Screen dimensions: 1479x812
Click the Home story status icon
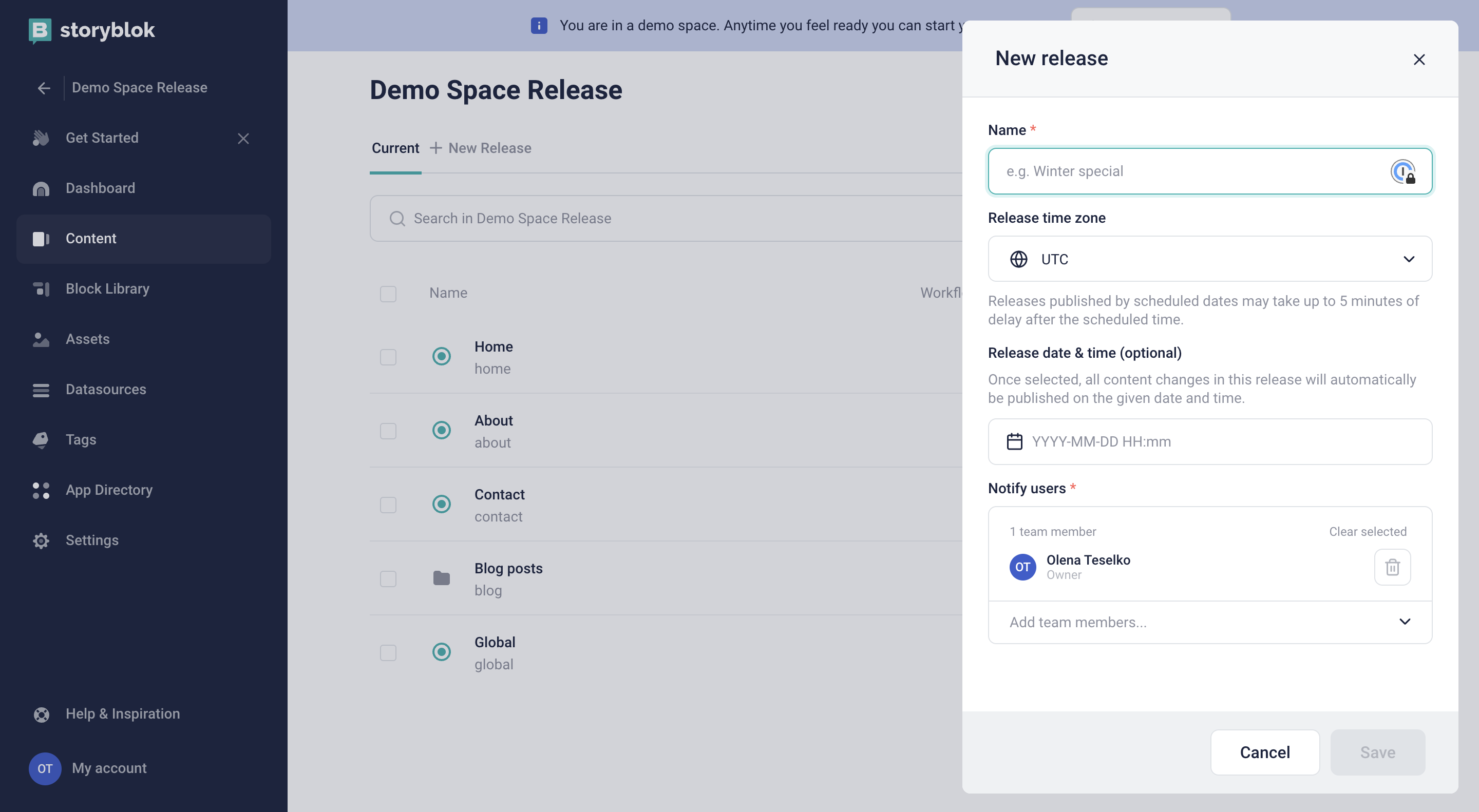tap(442, 356)
